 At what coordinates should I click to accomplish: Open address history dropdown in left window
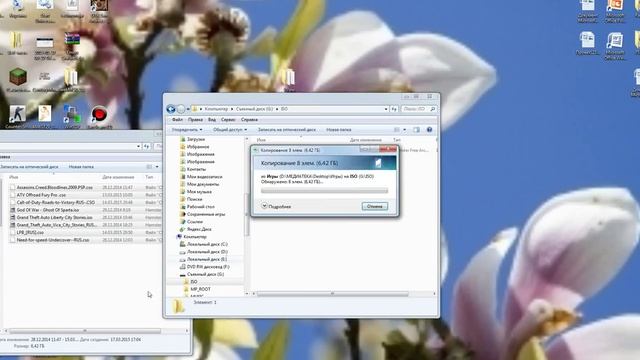138,146
